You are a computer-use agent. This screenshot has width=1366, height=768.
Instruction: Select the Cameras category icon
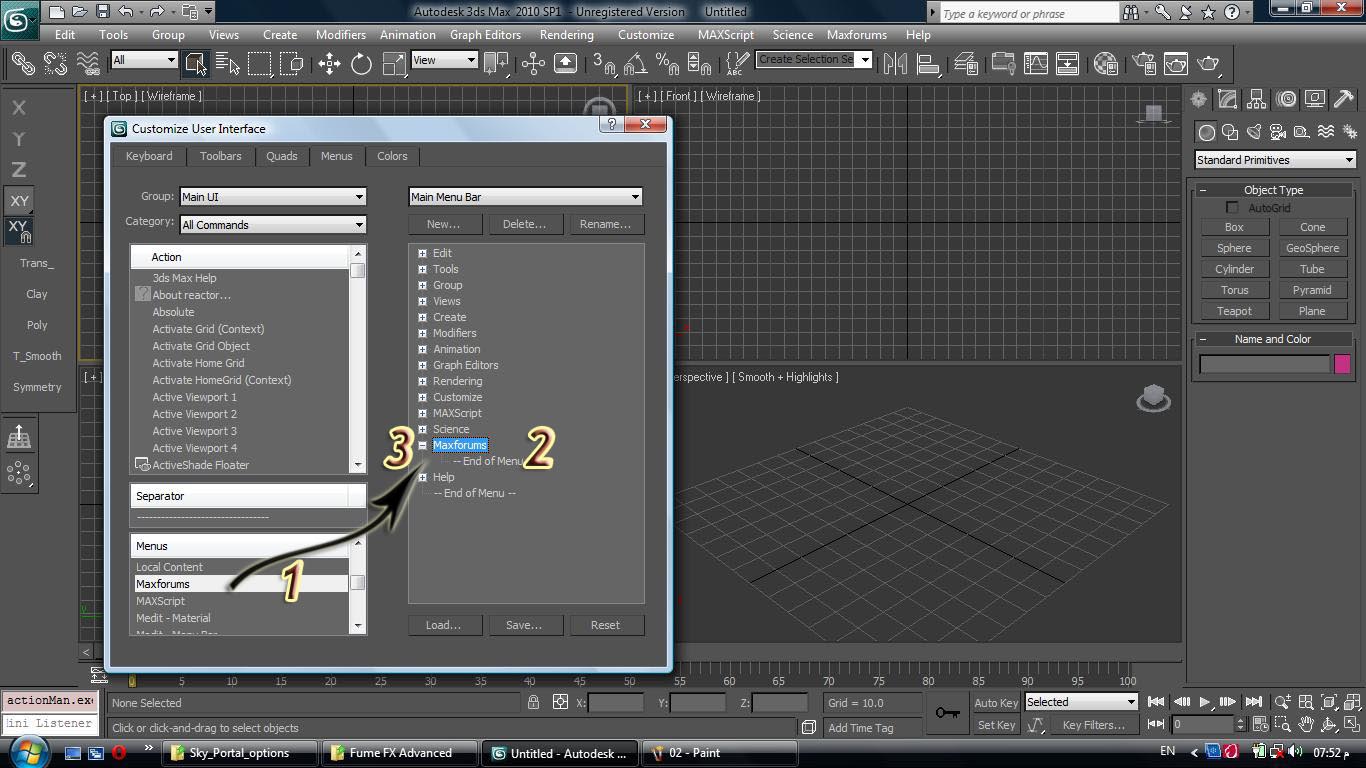click(1278, 132)
